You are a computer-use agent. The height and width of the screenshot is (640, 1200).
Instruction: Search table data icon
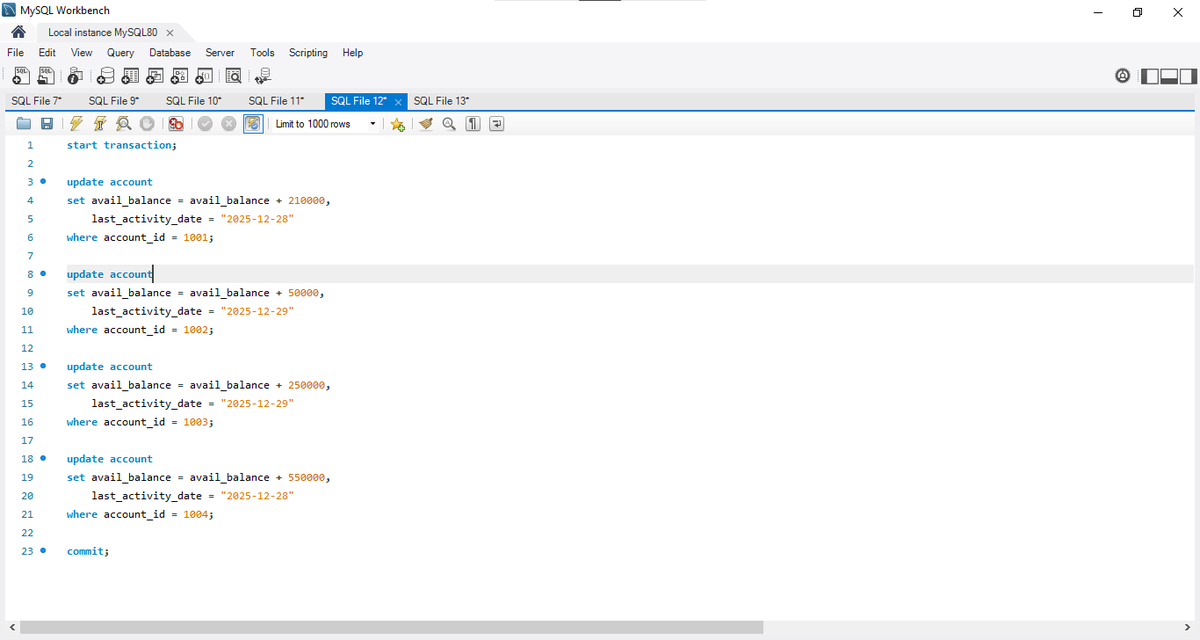click(234, 75)
